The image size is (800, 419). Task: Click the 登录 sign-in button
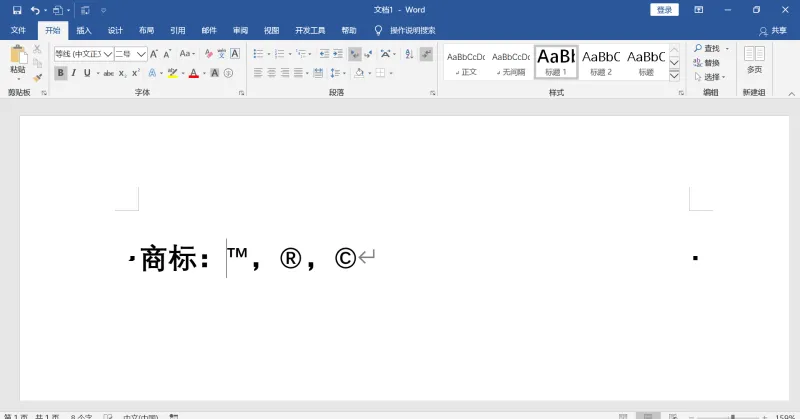pyautogui.click(x=664, y=10)
